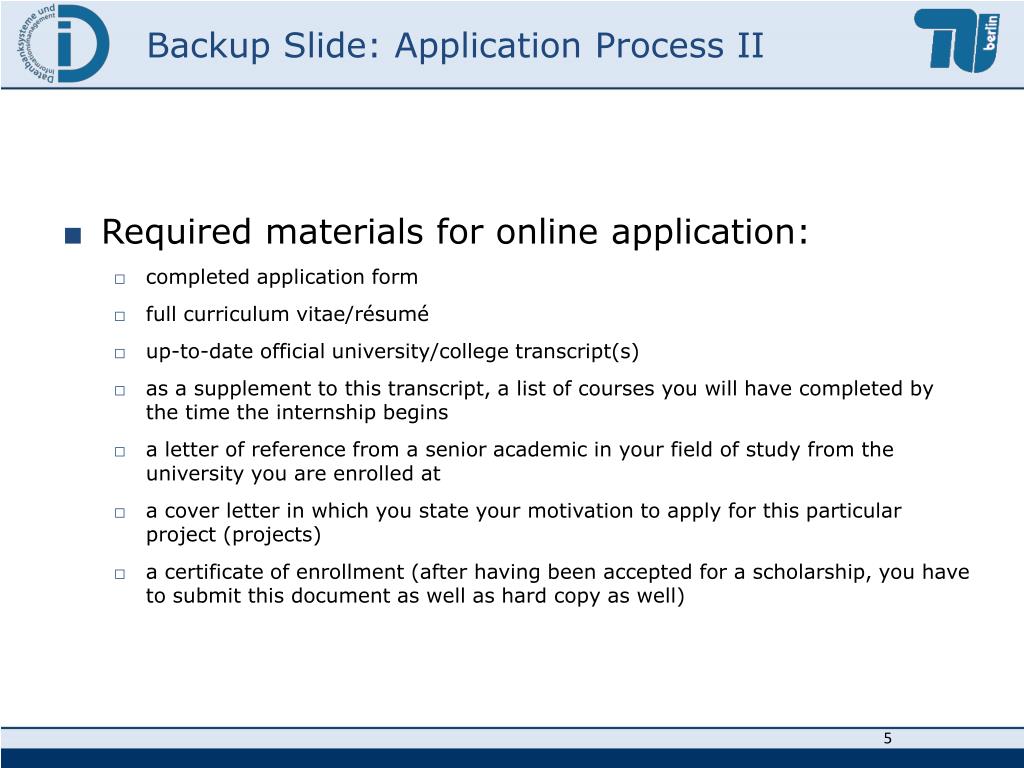Screen dimensions: 1024x768
Task: Mark the letter of reference square bullet
Action: tap(119, 452)
